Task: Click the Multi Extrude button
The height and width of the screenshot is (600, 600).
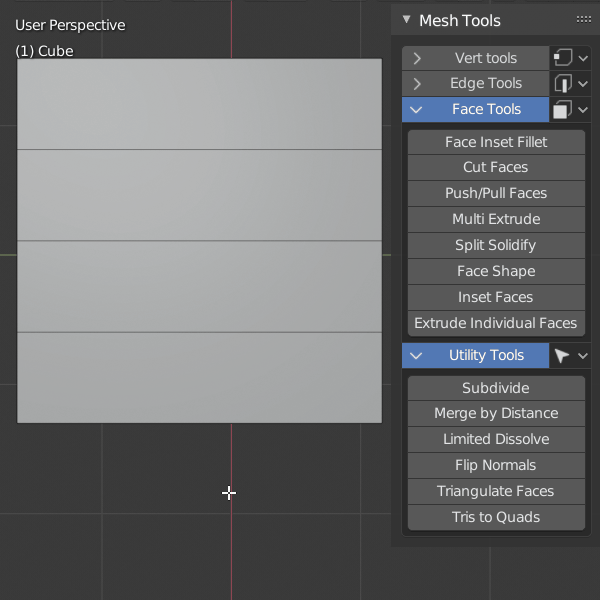Action: click(496, 219)
